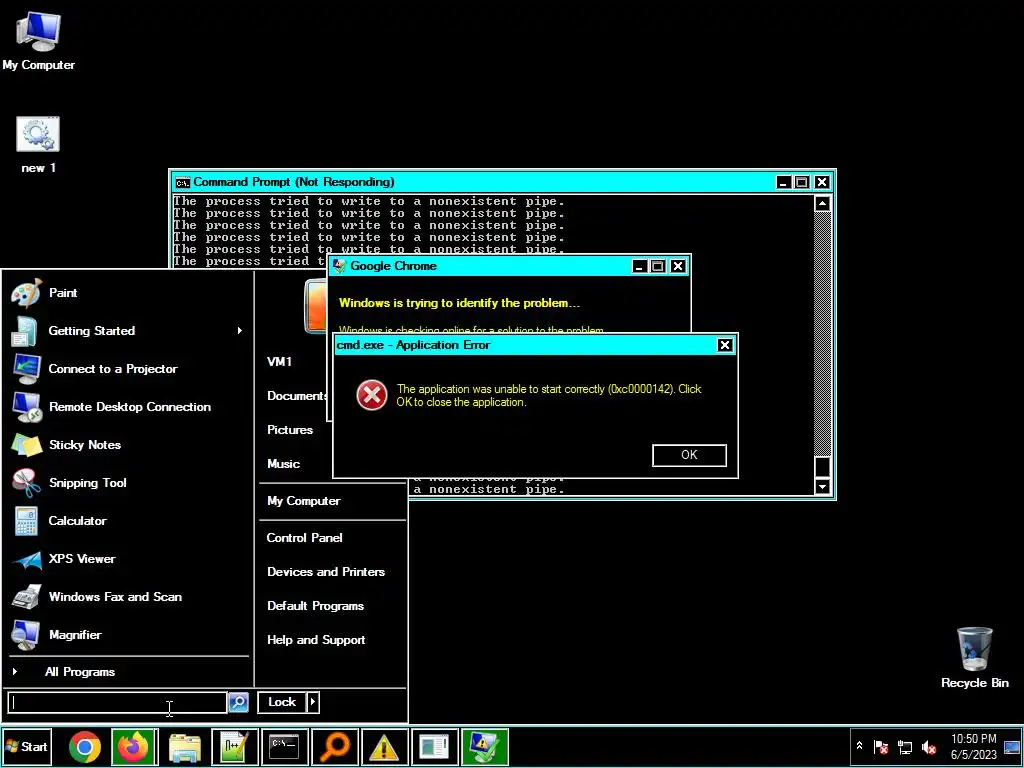
Task: Click the Start menu search box
Action: click(x=118, y=703)
